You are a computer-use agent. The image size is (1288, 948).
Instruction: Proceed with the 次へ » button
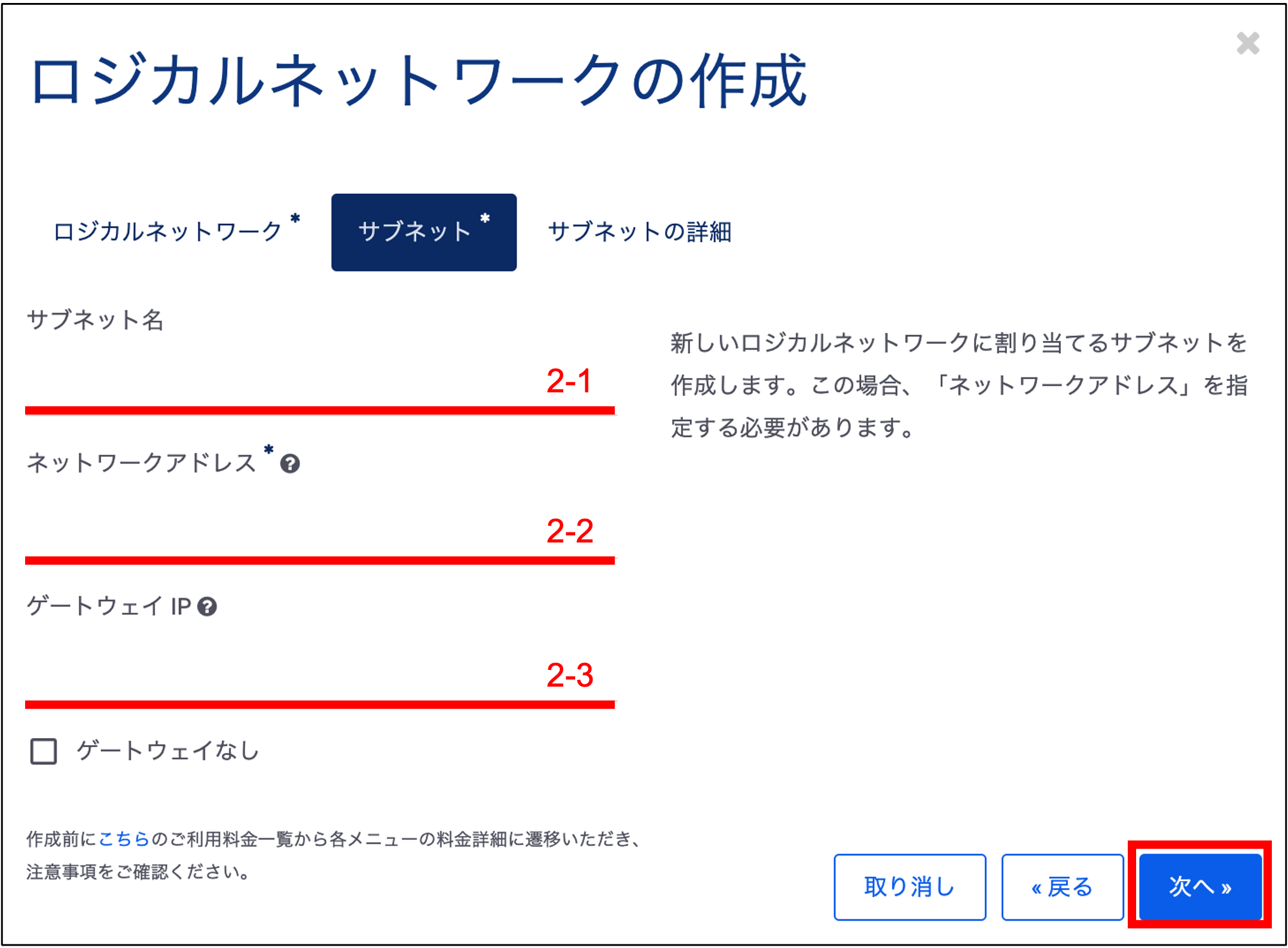pyautogui.click(x=1200, y=886)
